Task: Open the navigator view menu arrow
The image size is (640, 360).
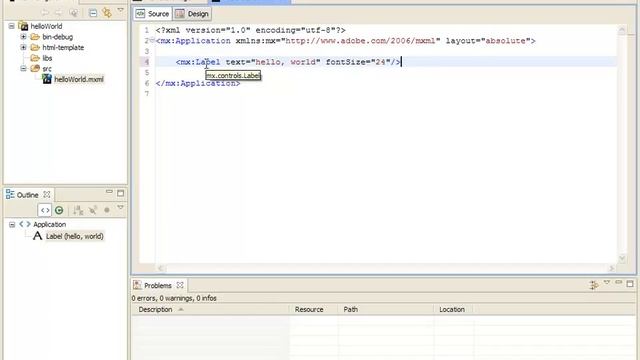Action: coord(120,10)
